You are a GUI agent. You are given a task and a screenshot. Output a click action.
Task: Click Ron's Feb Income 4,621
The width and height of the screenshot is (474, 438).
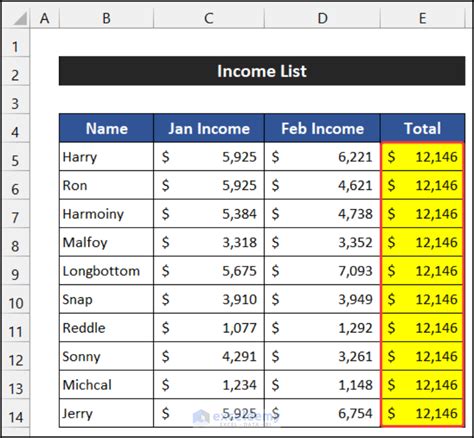322,185
